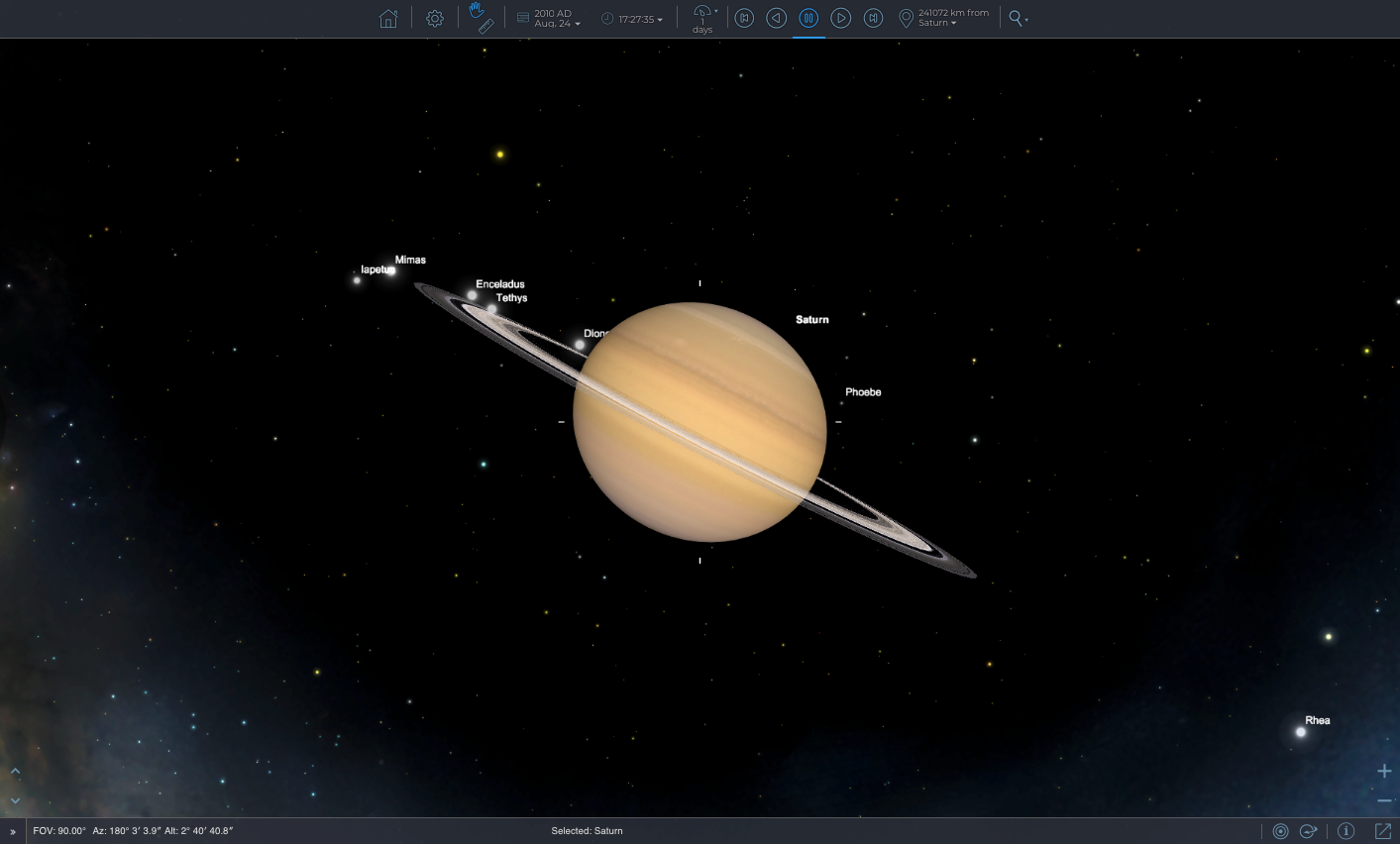This screenshot has width=1400, height=844.
Task: Click the orbit rotation icon in status bar
Action: click(1308, 831)
